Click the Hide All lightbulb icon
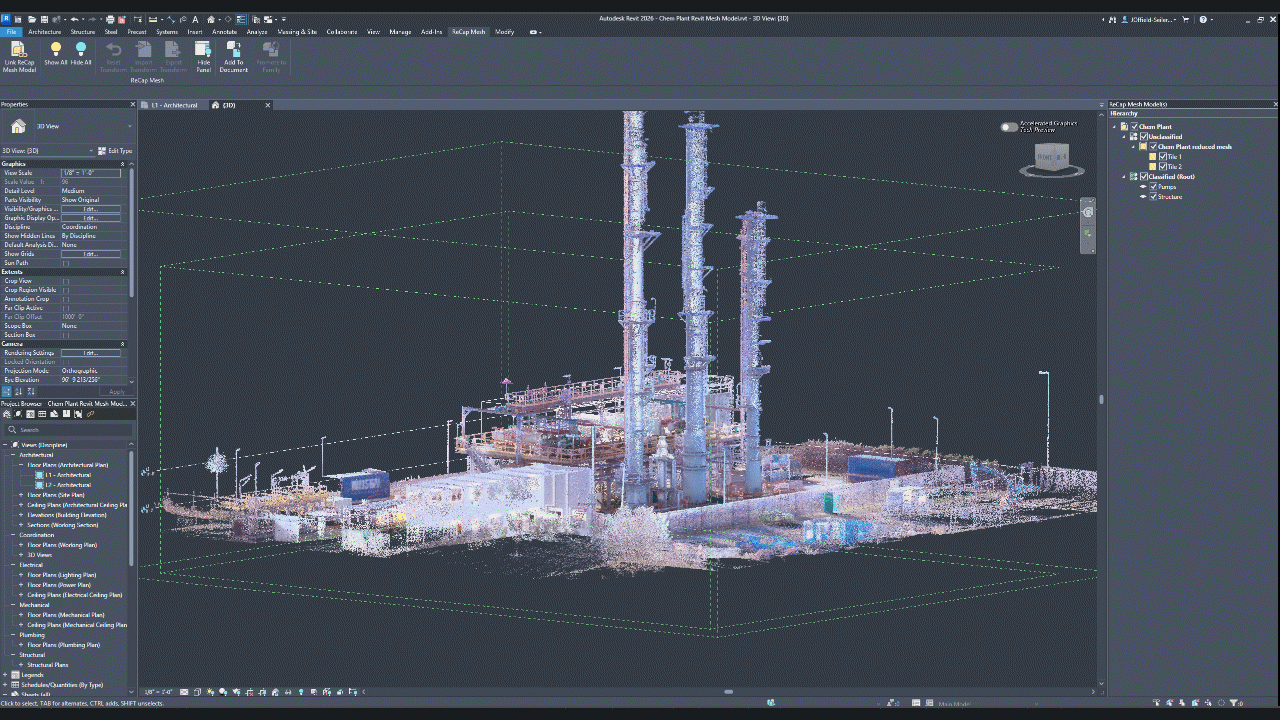Image resolution: width=1280 pixels, height=720 pixels. [81, 49]
